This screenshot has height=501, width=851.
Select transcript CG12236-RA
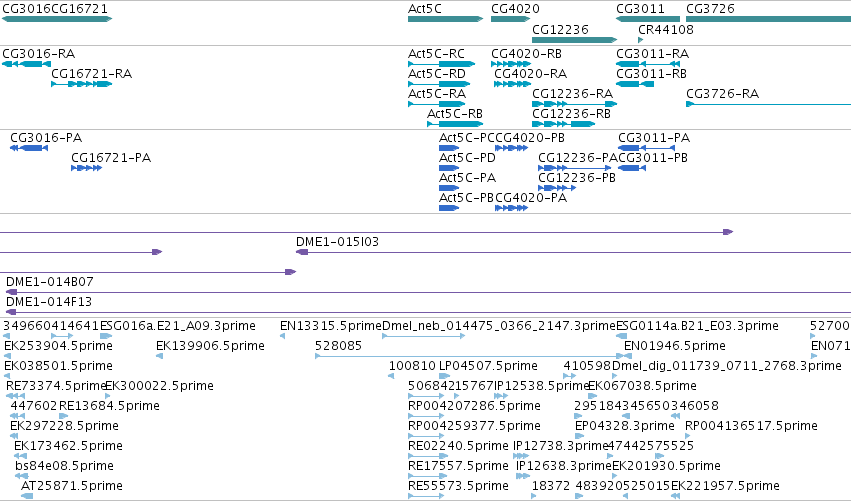[574, 104]
